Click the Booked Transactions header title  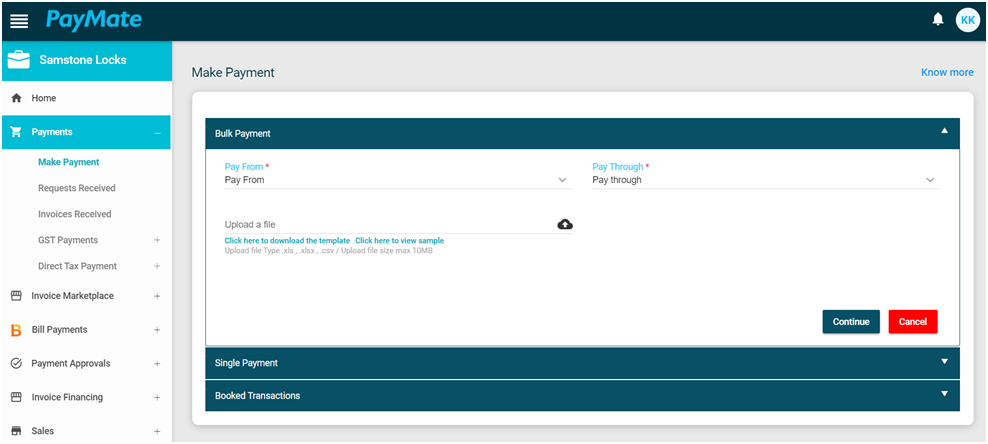(x=258, y=396)
